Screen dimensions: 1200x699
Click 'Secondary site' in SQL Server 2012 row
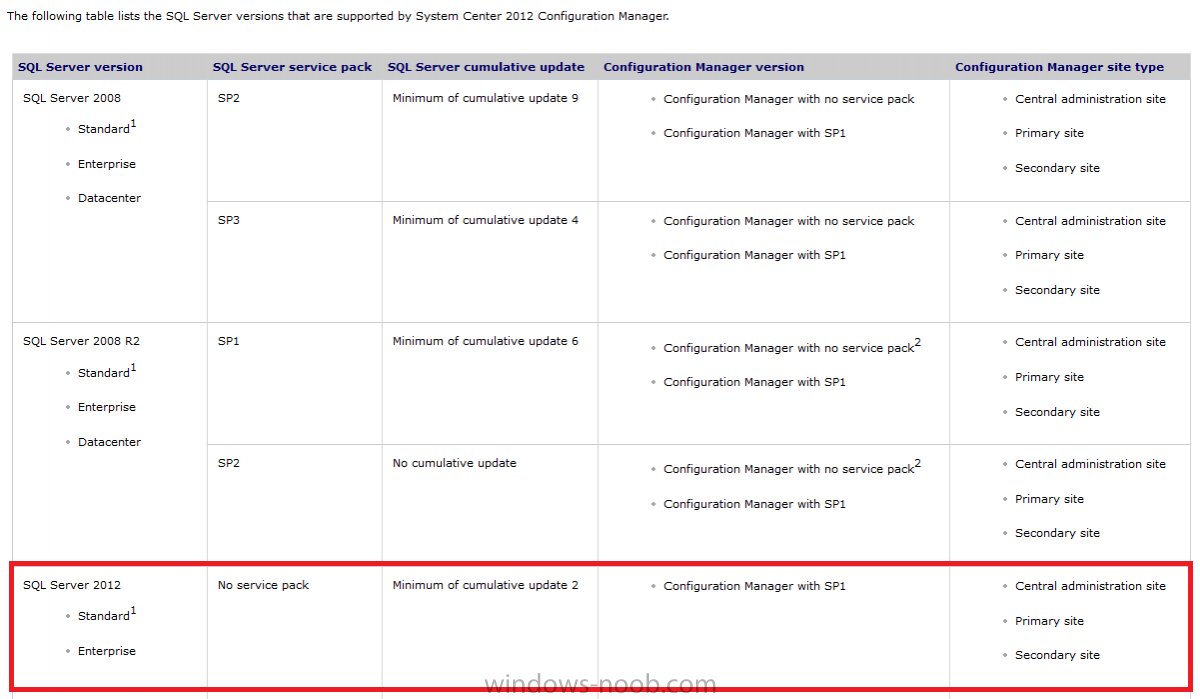pyautogui.click(x=1057, y=655)
